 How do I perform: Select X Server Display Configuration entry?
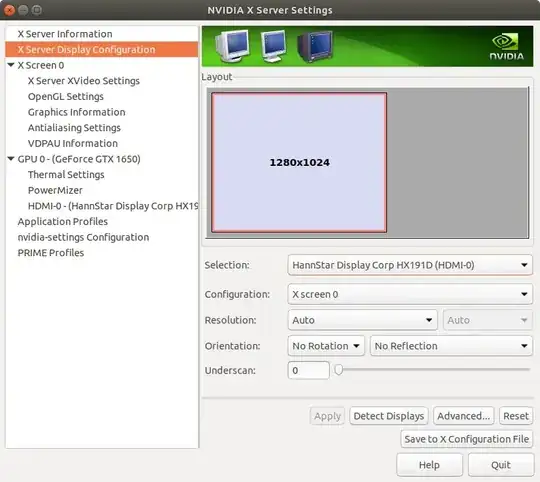point(102,50)
